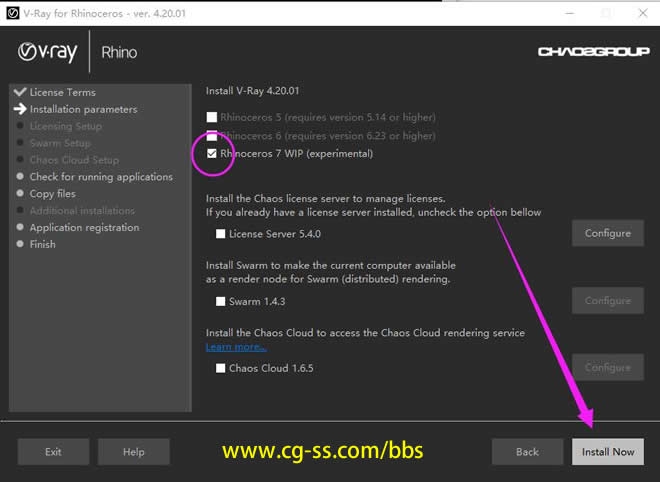Follow the Learn more link
The width and height of the screenshot is (660, 482).
tap(236, 347)
